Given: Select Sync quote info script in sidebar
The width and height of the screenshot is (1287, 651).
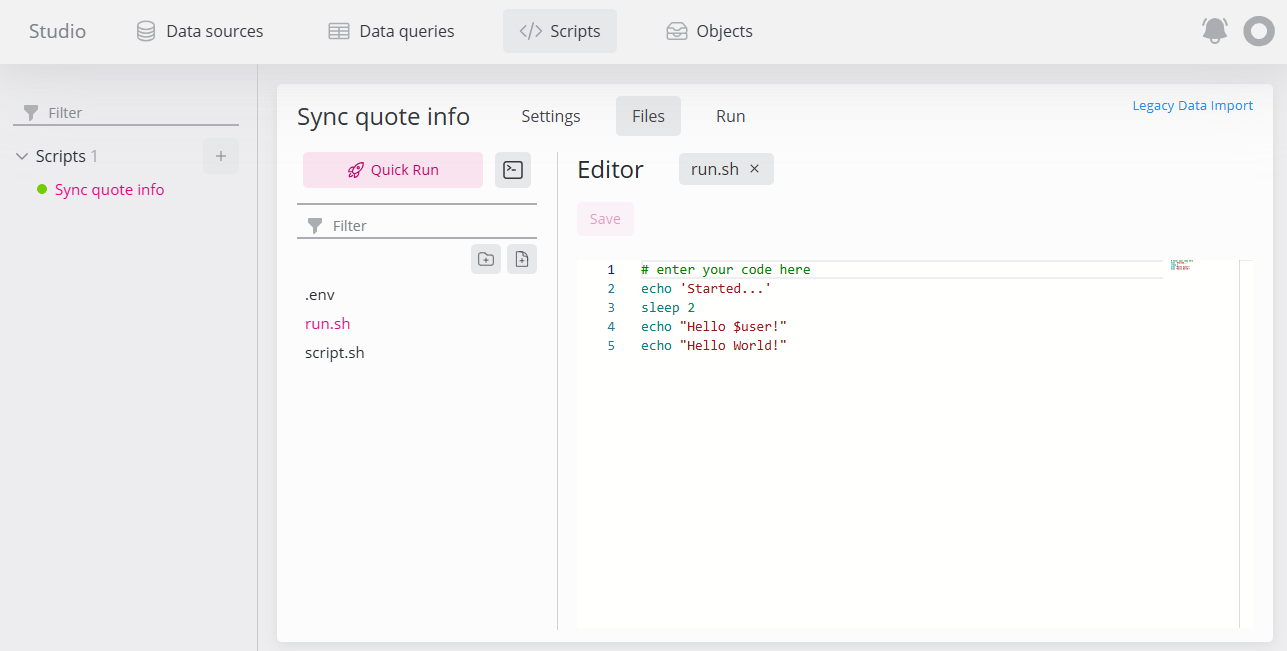Looking at the screenshot, I should [x=109, y=190].
